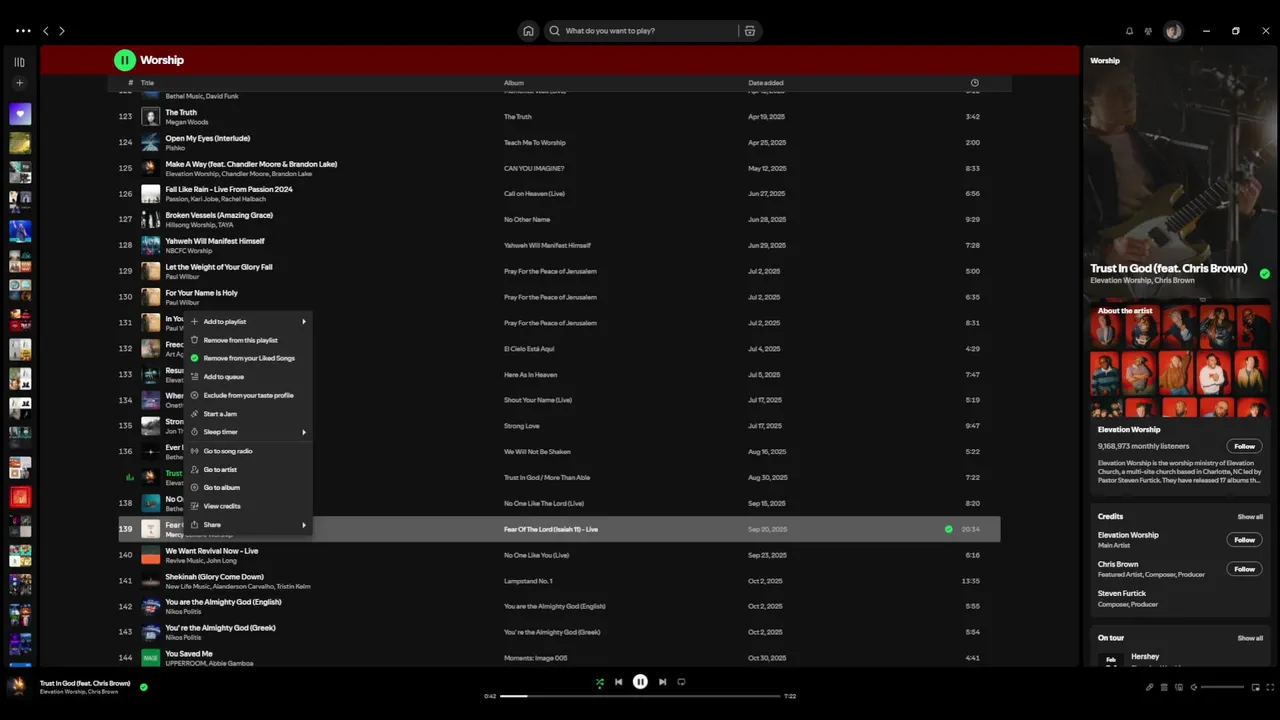1280x720 pixels.
Task: Toggle repeat in the playback bar
Action: pos(681,682)
